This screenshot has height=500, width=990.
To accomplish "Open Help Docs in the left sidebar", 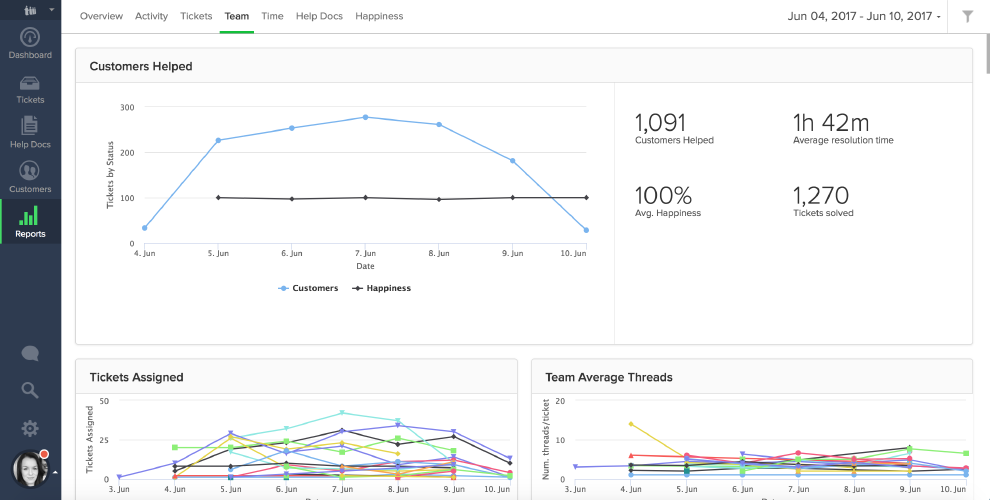I will click(x=30, y=132).
